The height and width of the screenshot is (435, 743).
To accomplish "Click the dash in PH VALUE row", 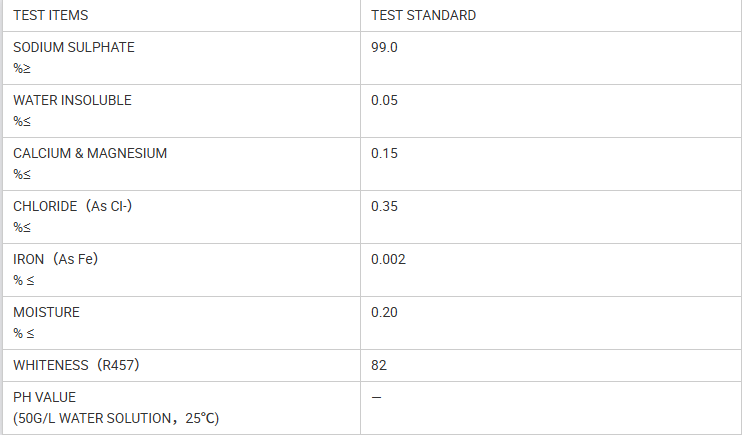I will point(376,397).
